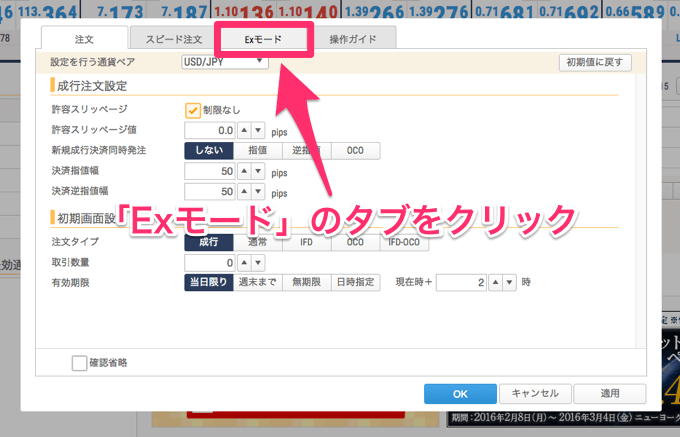This screenshot has height=437, width=680.
Task: Raise 取引数量 using the up arrow
Action: (x=245, y=263)
